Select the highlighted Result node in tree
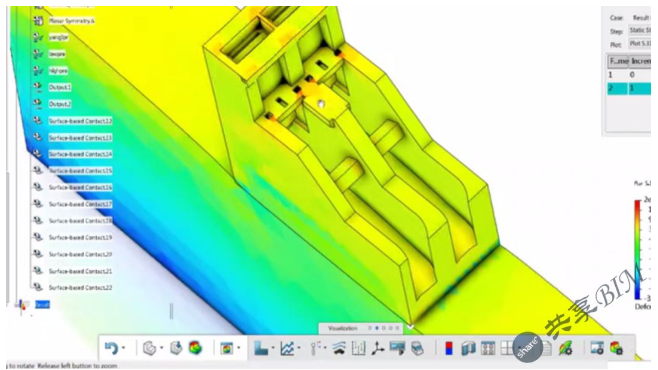 tap(42, 305)
